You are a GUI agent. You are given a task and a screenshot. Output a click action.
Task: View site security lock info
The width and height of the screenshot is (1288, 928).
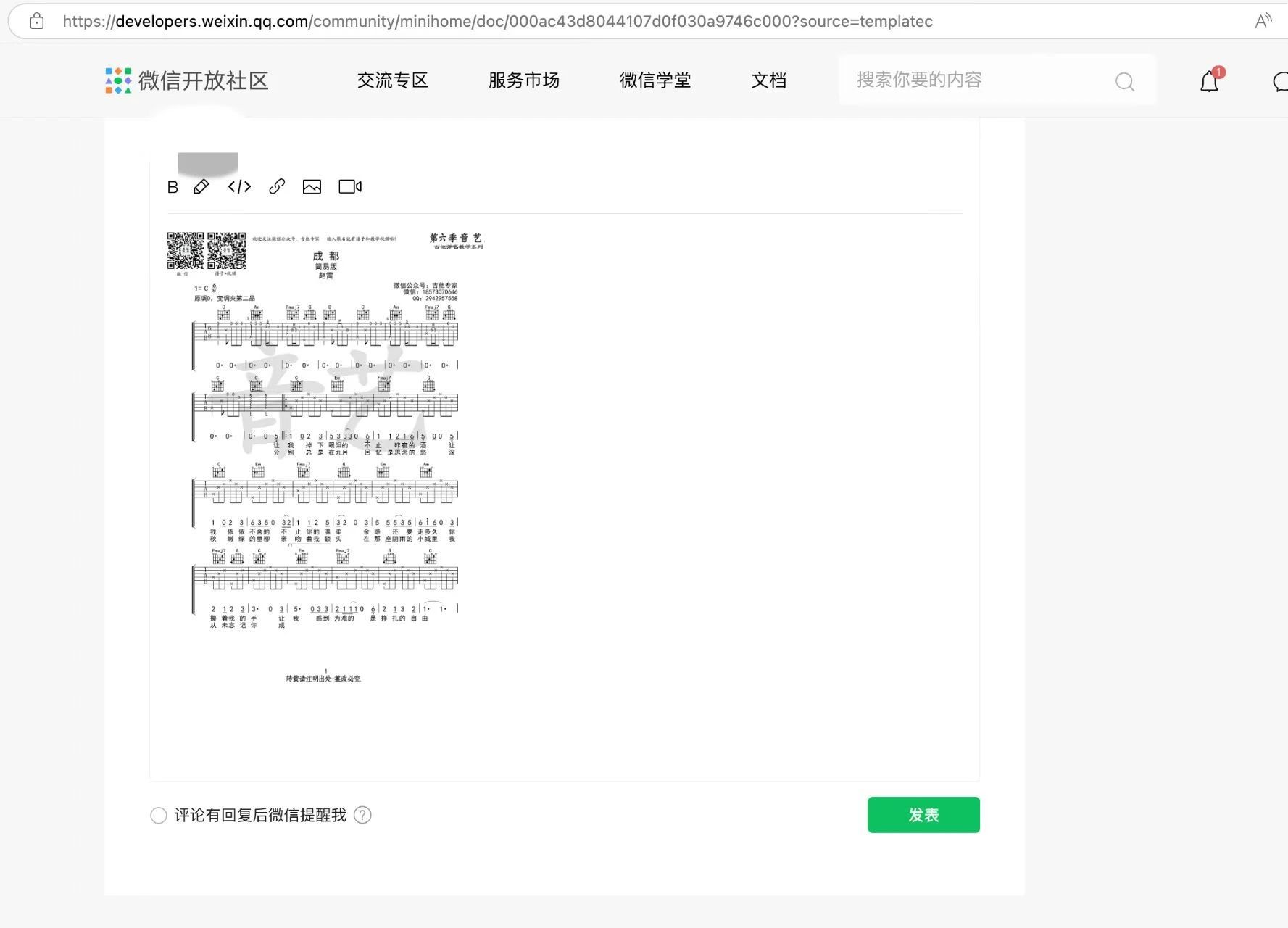37,21
